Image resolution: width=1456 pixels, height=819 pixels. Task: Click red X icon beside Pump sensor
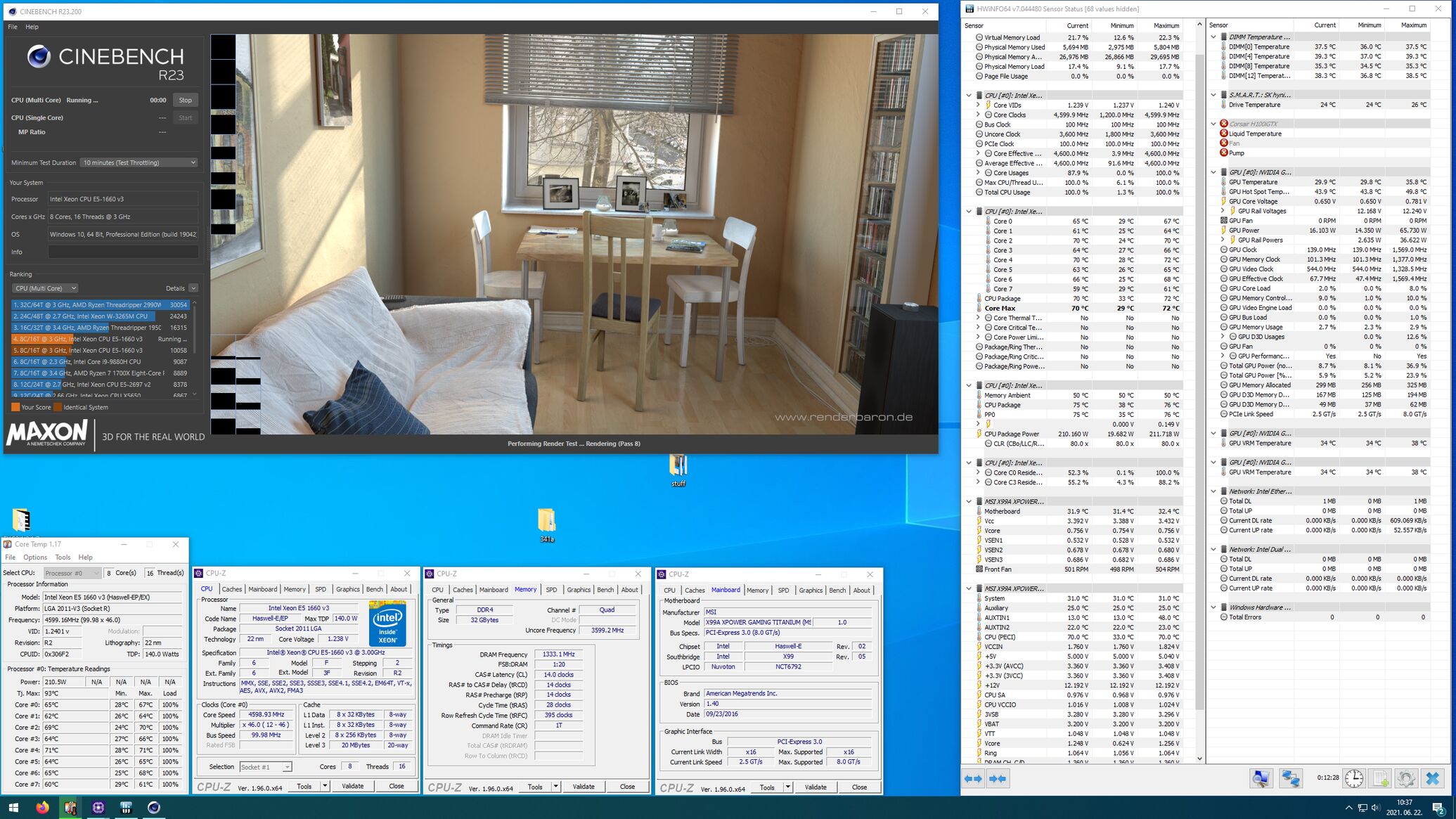1224,153
